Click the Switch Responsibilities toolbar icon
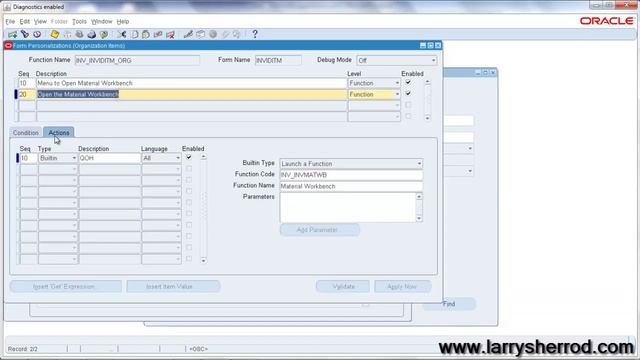 pyautogui.click(x=79, y=34)
